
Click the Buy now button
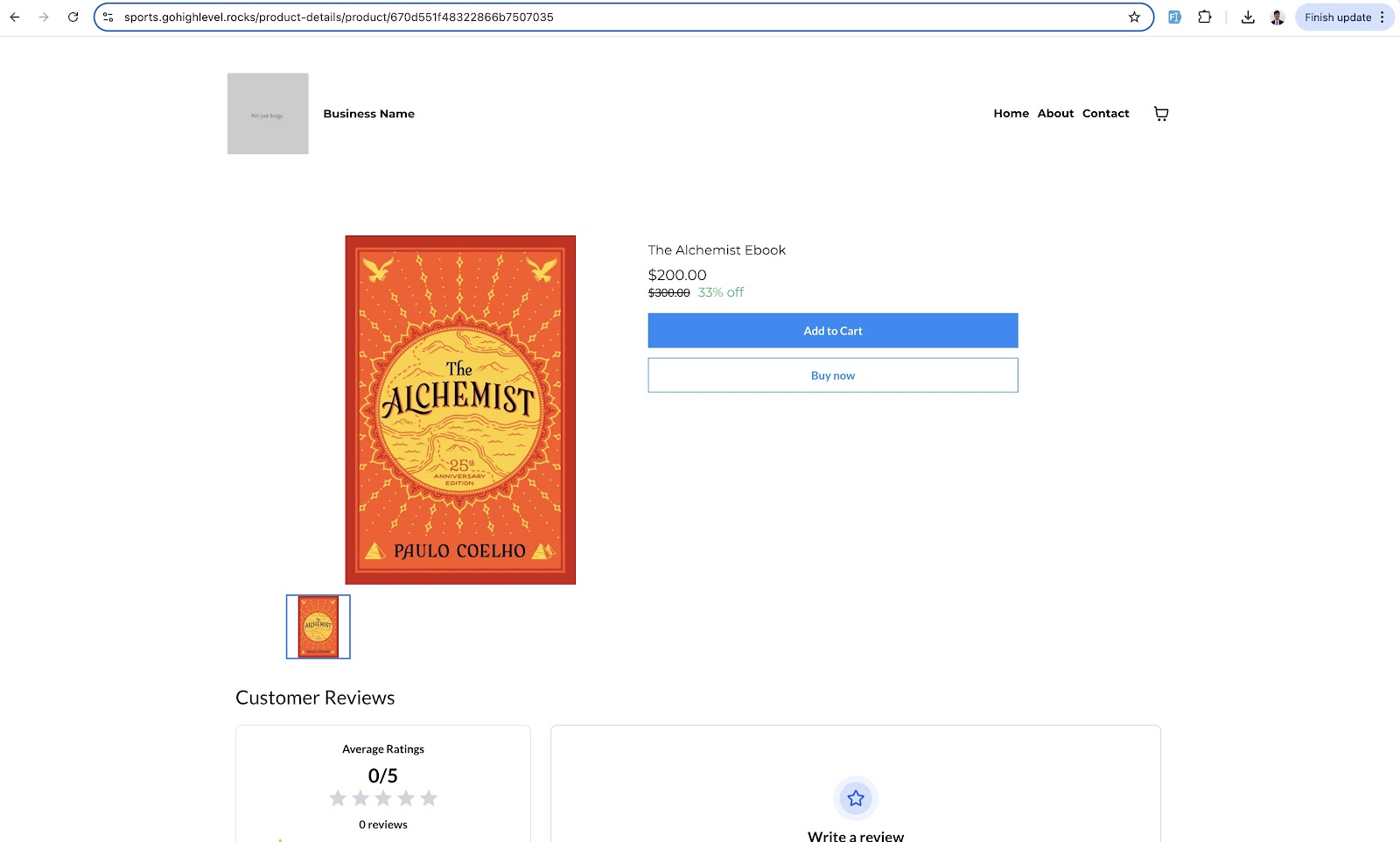point(833,375)
